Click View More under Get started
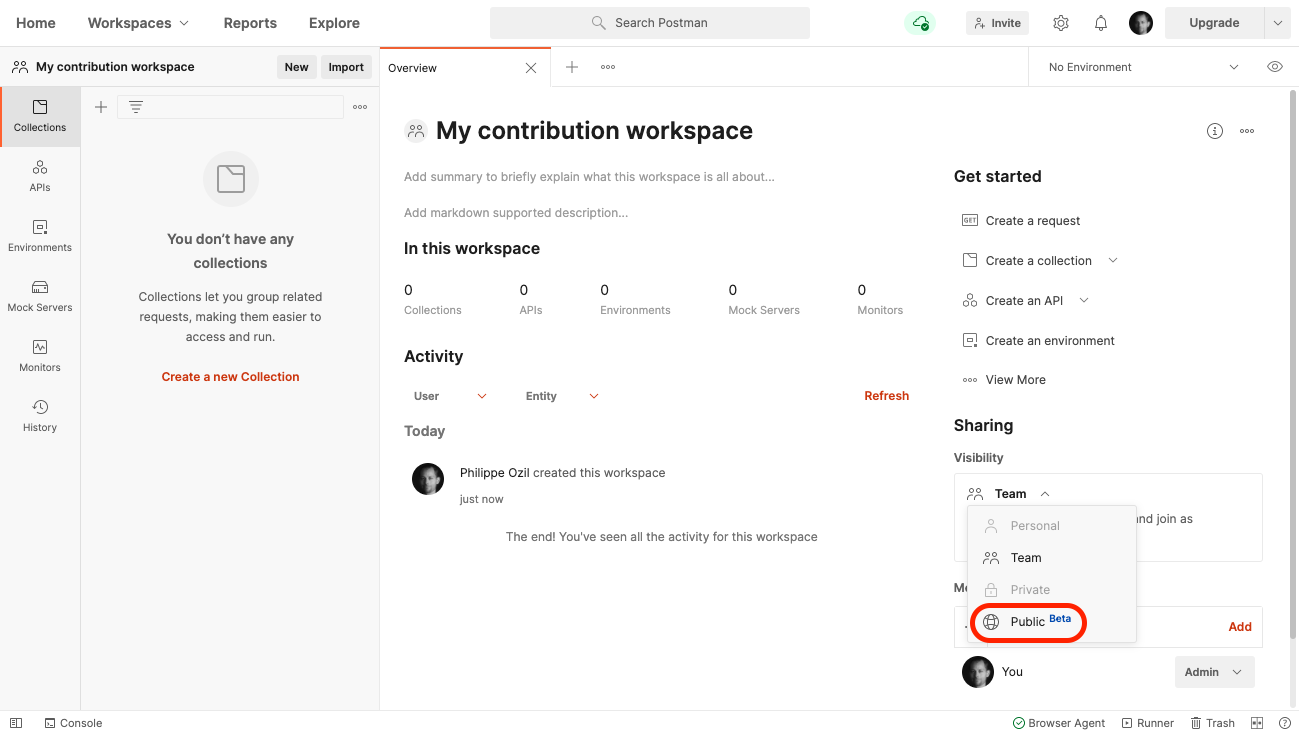 (x=1004, y=380)
